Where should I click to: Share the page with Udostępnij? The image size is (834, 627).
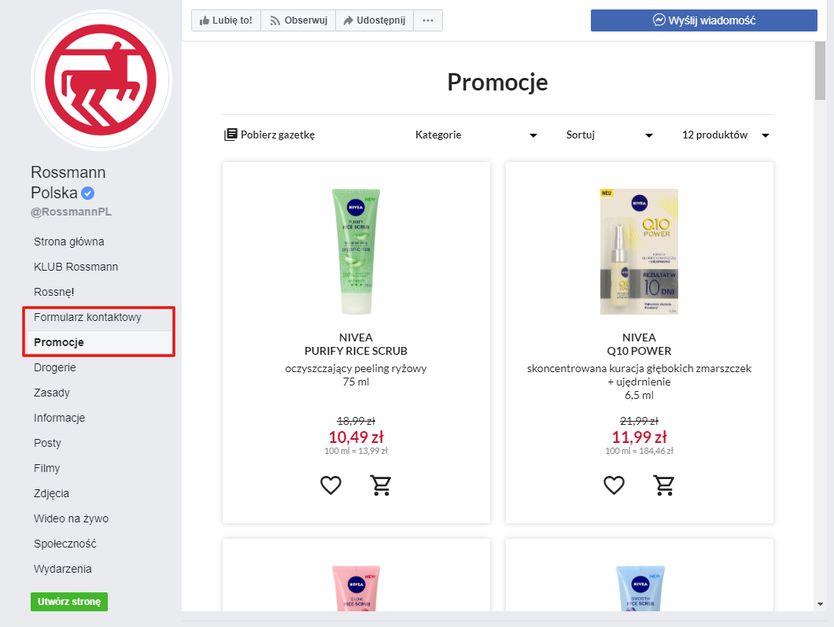[x=374, y=20]
